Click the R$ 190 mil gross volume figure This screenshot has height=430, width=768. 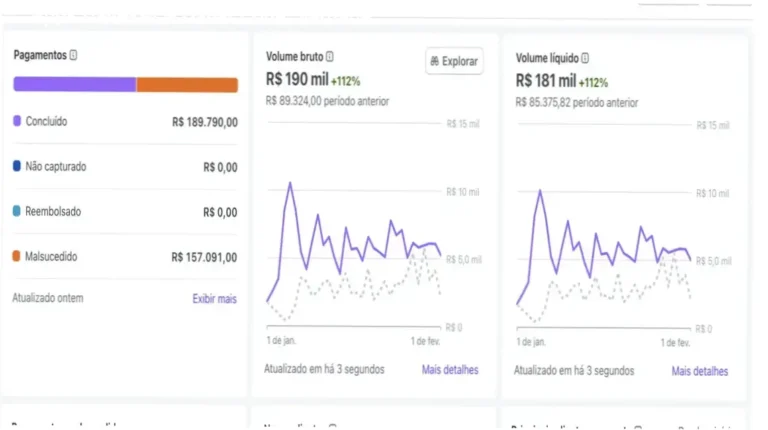(x=297, y=79)
